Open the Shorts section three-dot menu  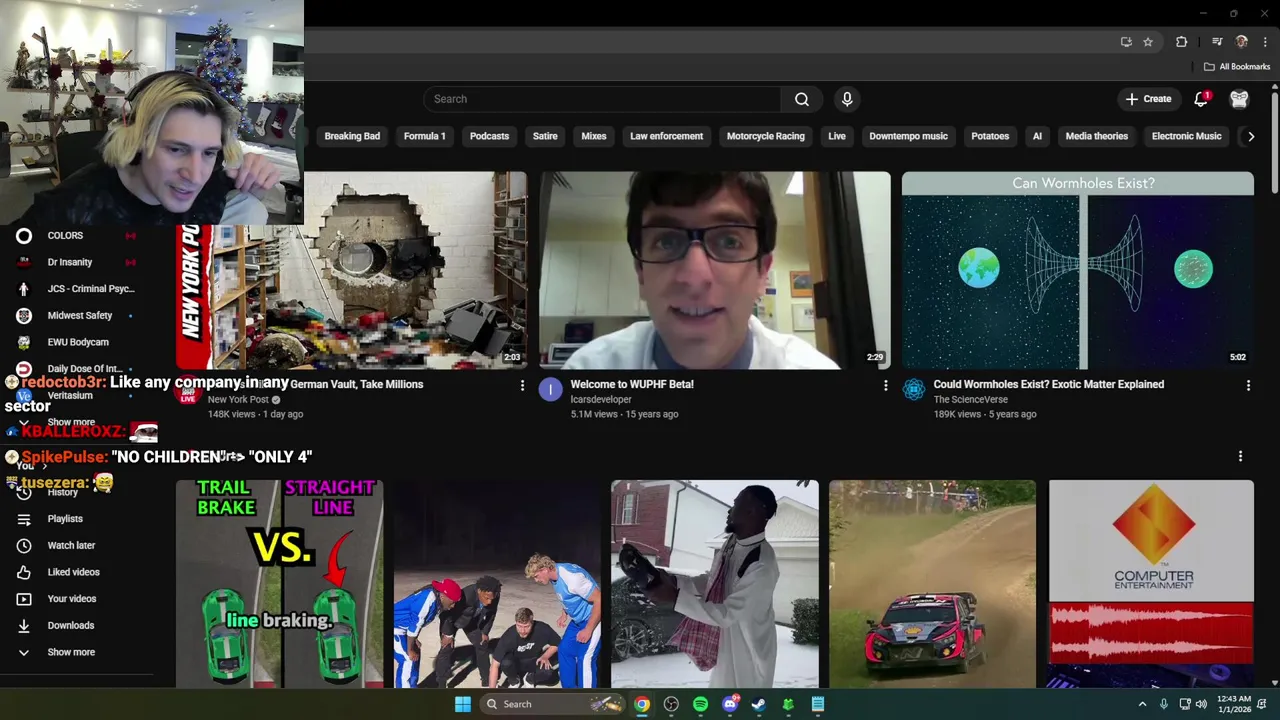pyautogui.click(x=1241, y=456)
